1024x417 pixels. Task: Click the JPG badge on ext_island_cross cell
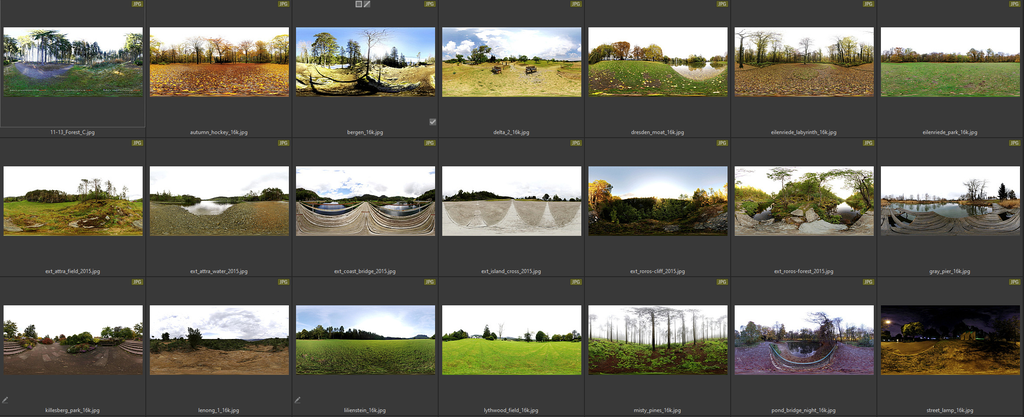coord(576,143)
